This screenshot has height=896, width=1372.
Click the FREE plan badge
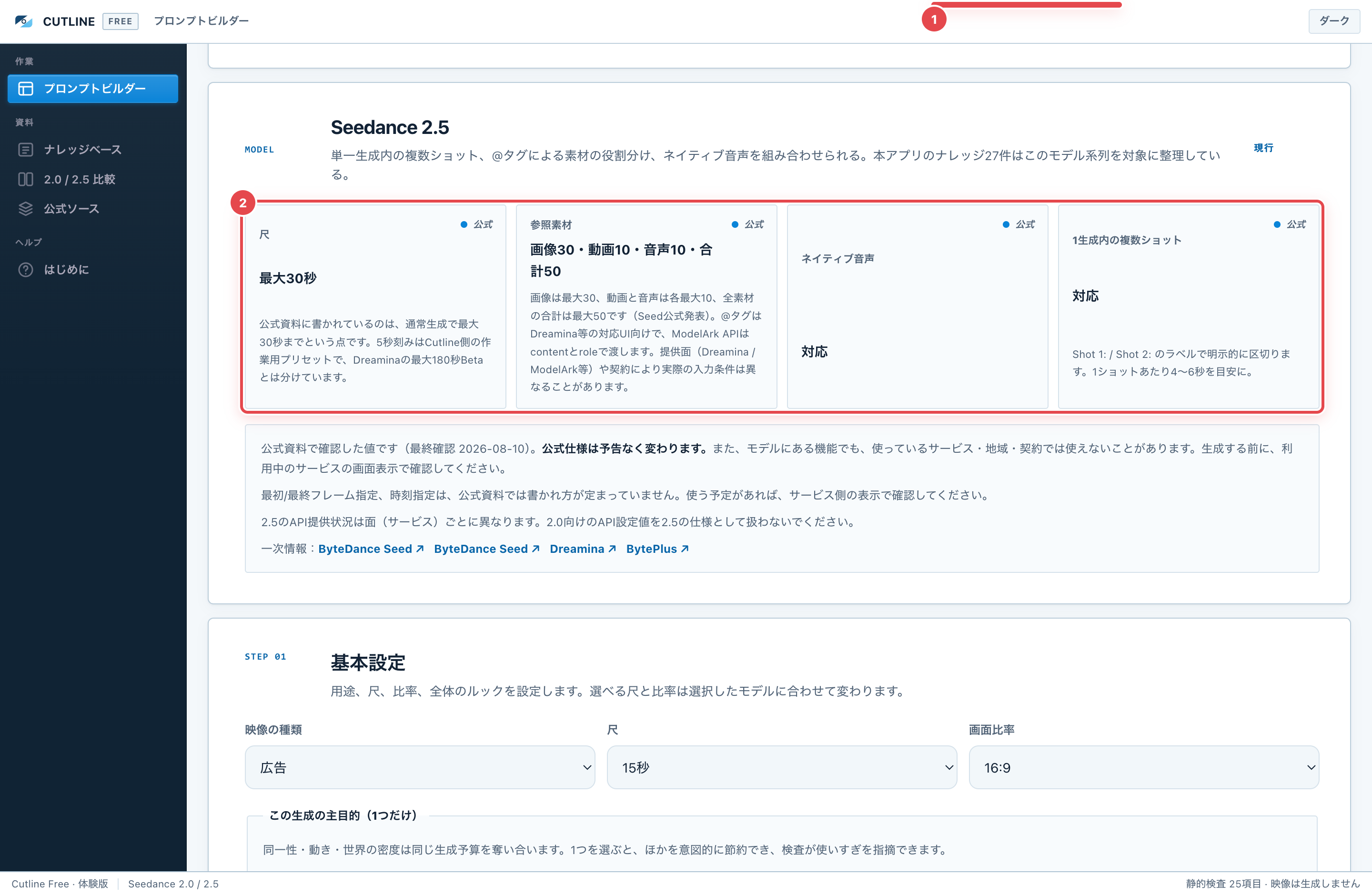[121, 21]
